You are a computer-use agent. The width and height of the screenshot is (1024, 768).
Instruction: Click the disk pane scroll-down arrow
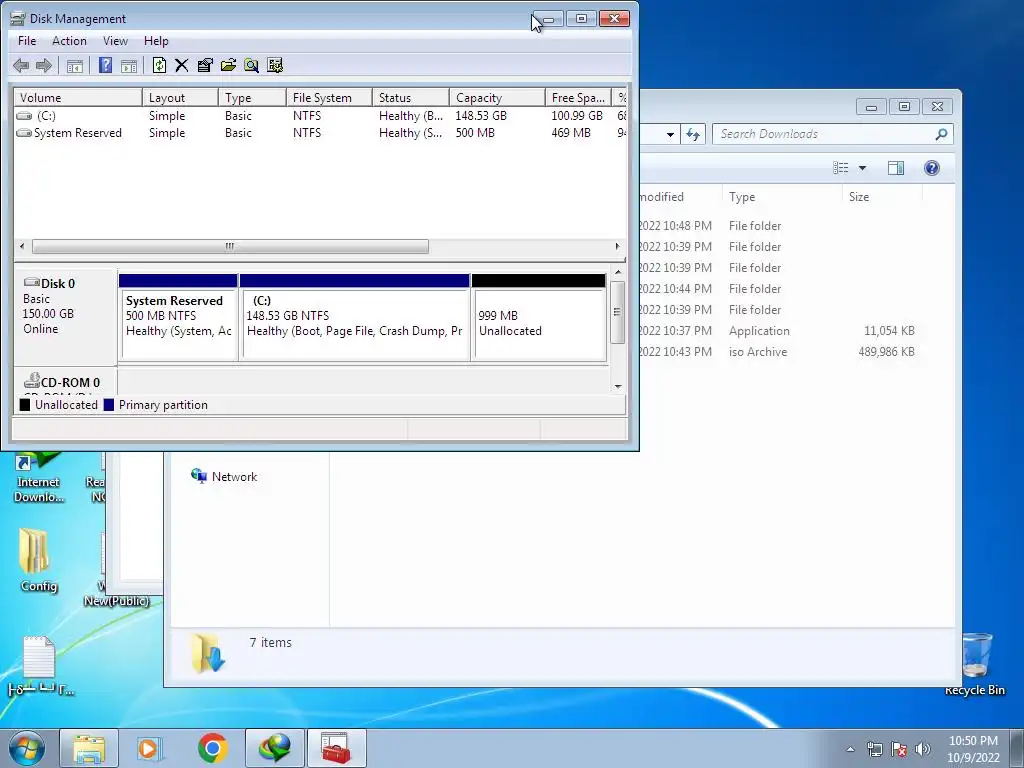(618, 387)
